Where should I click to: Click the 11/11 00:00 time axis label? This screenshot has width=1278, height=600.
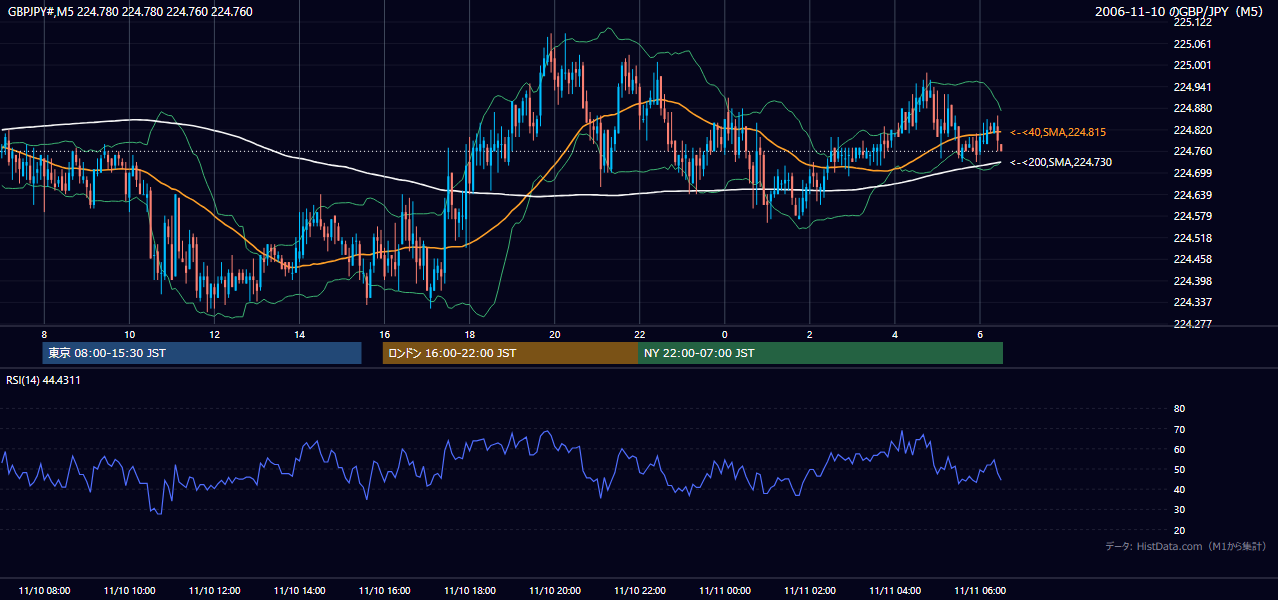[725, 591]
